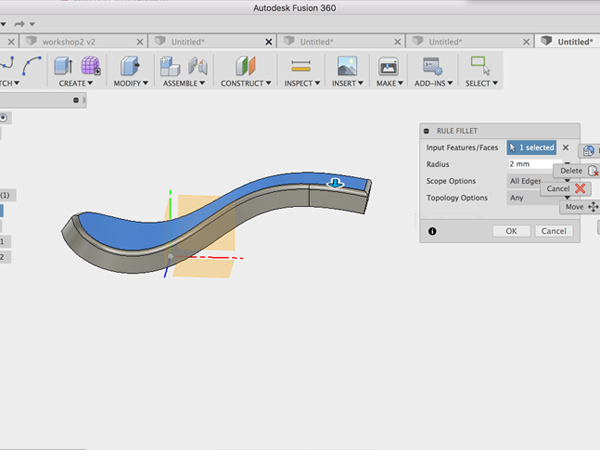Open the MODIFY dropdown menu
Screen dimensions: 600x450
[x=130, y=83]
